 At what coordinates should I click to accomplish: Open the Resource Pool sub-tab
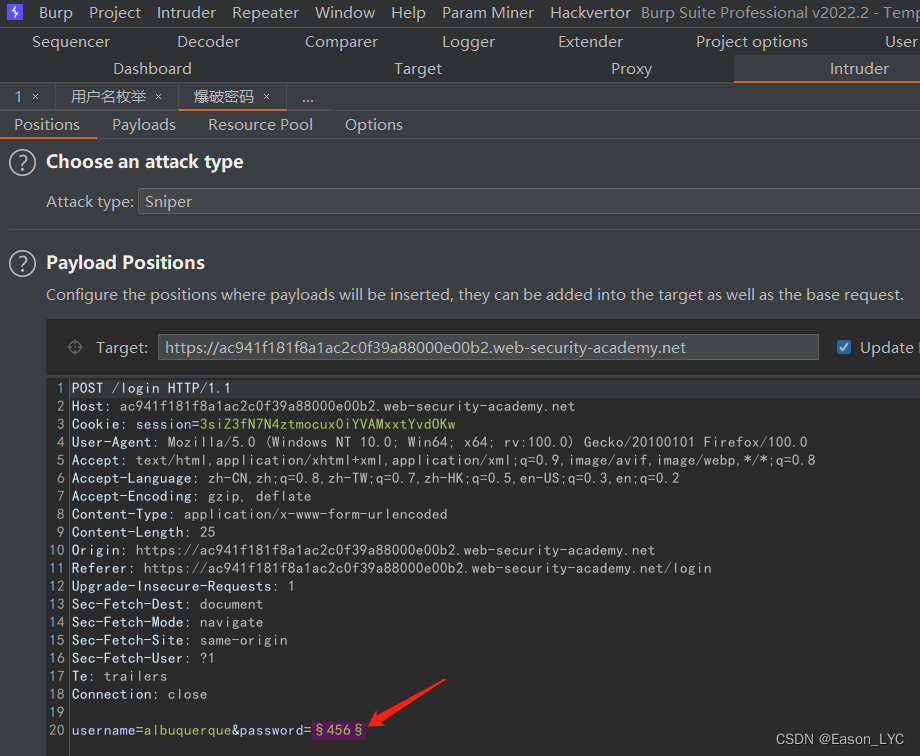pyautogui.click(x=261, y=124)
